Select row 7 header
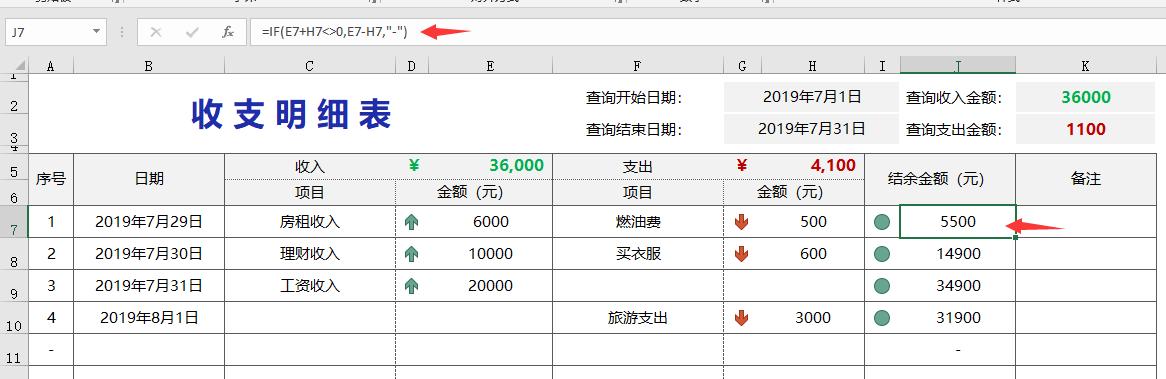Viewport: 1166px width, 379px height. tap(14, 221)
